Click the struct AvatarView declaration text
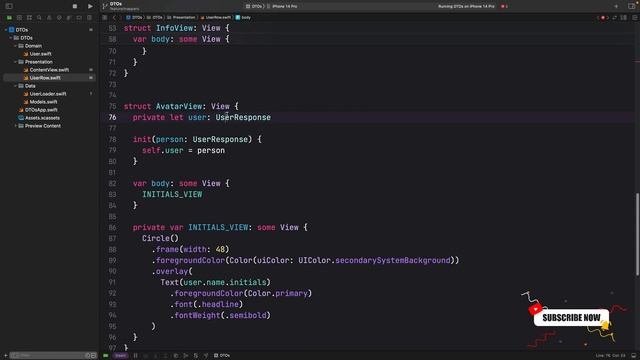 (181, 106)
